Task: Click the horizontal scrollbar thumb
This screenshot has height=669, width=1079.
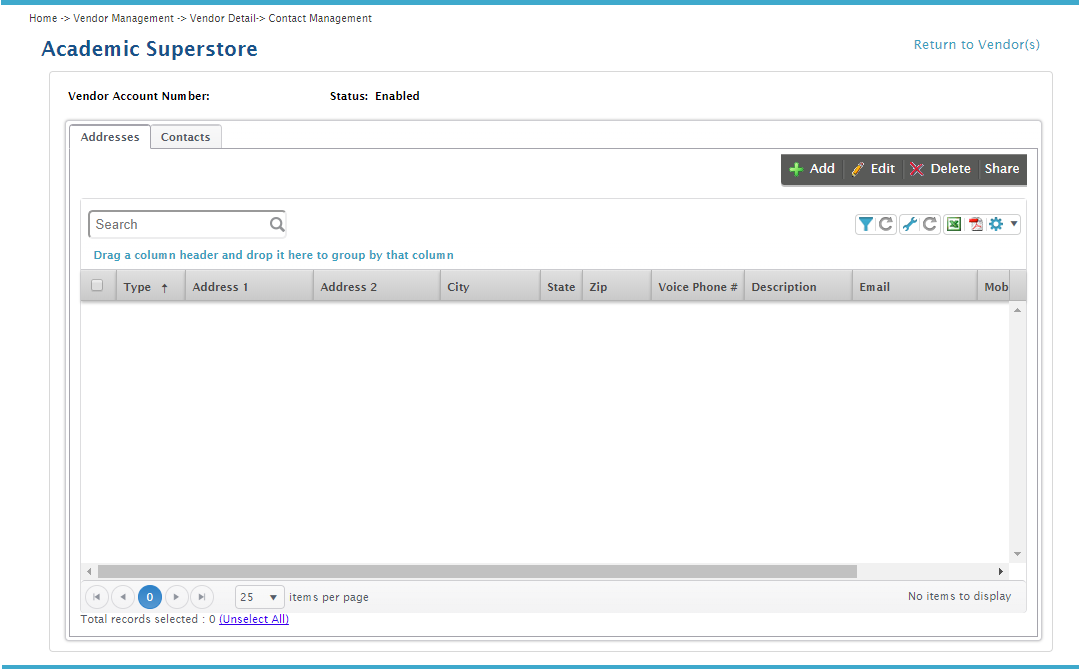Action: [x=478, y=571]
